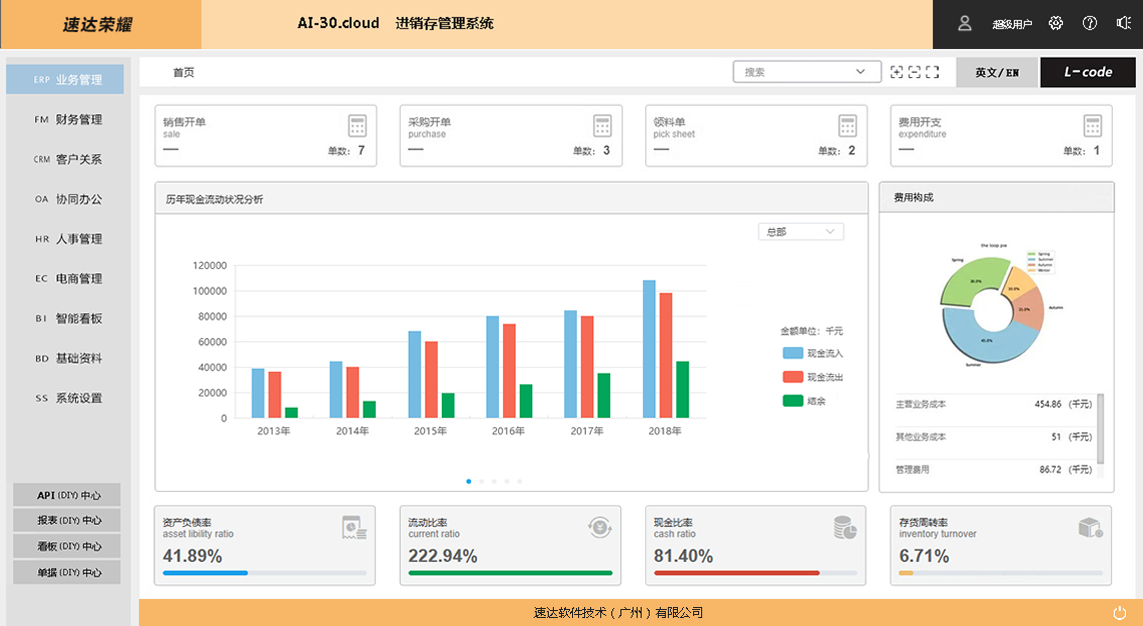1143x626 pixels.
Task: Click the user profile avatar icon
Action: (x=965, y=23)
